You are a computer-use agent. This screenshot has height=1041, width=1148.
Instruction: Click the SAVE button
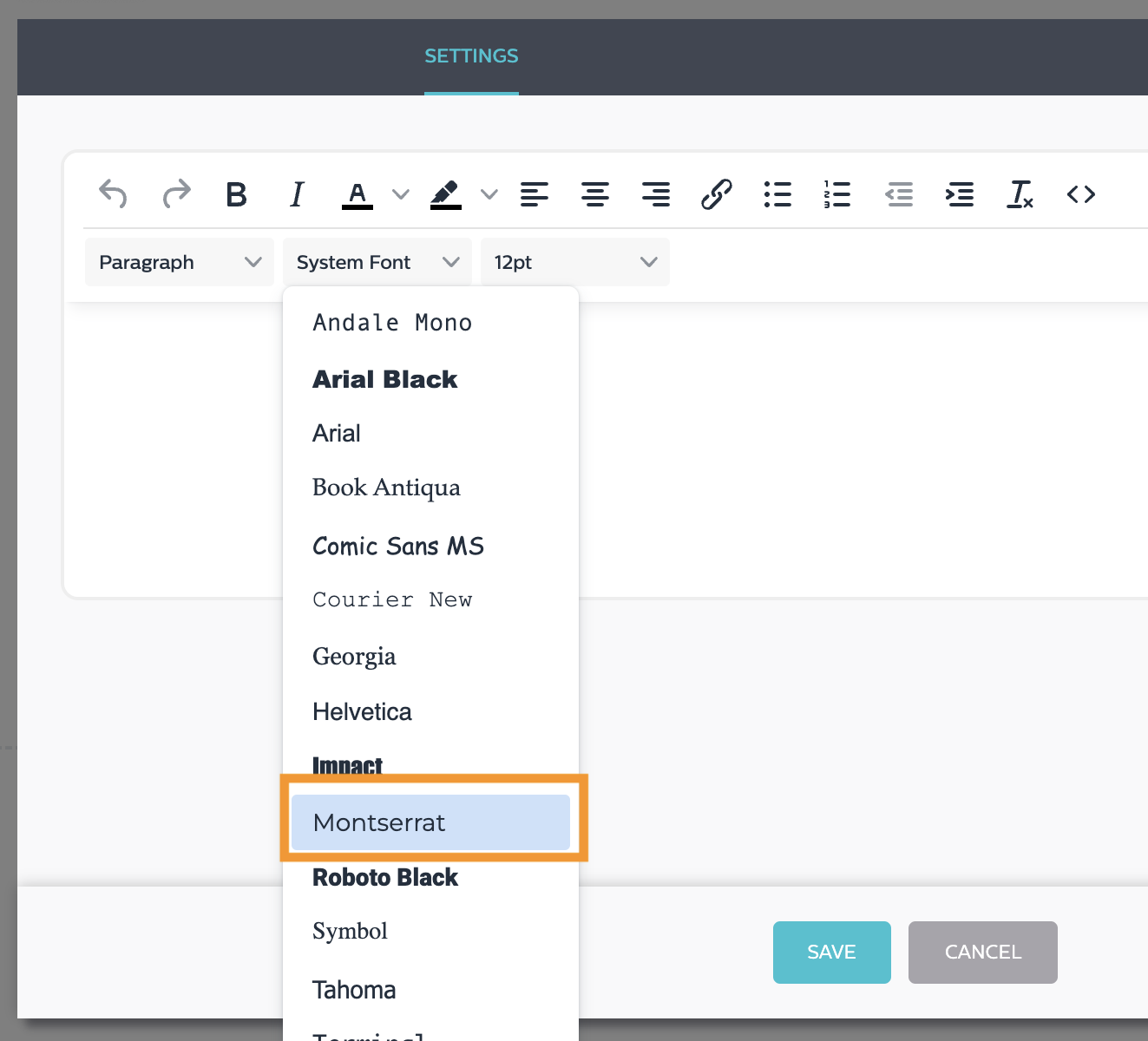click(832, 953)
